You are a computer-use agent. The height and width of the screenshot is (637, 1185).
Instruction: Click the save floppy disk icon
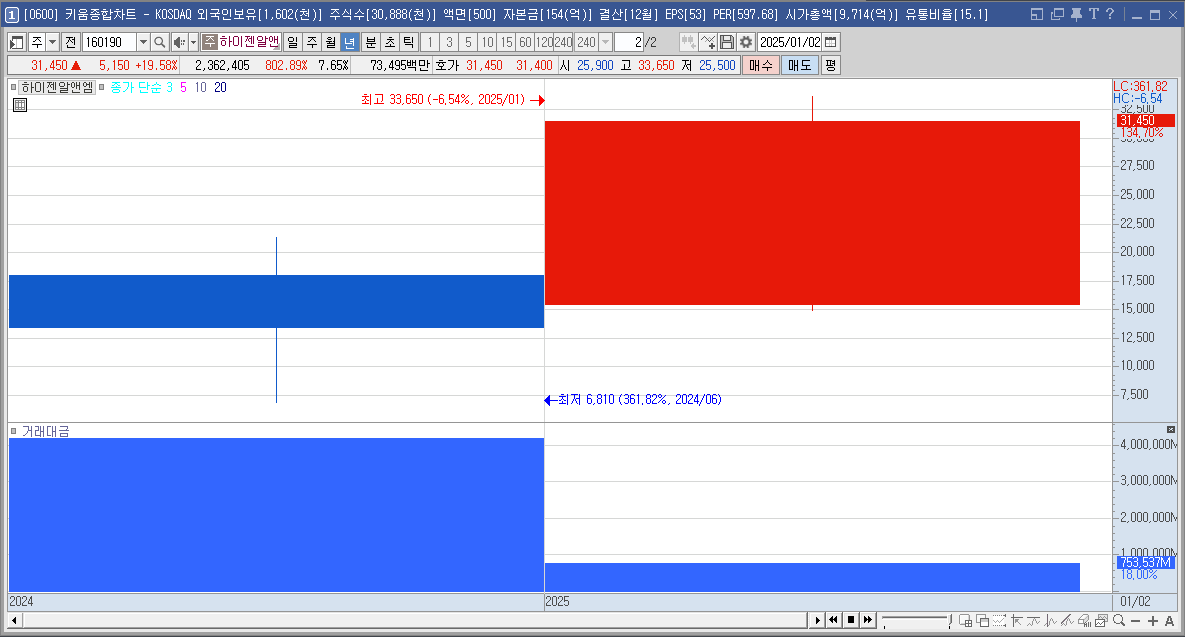(727, 42)
